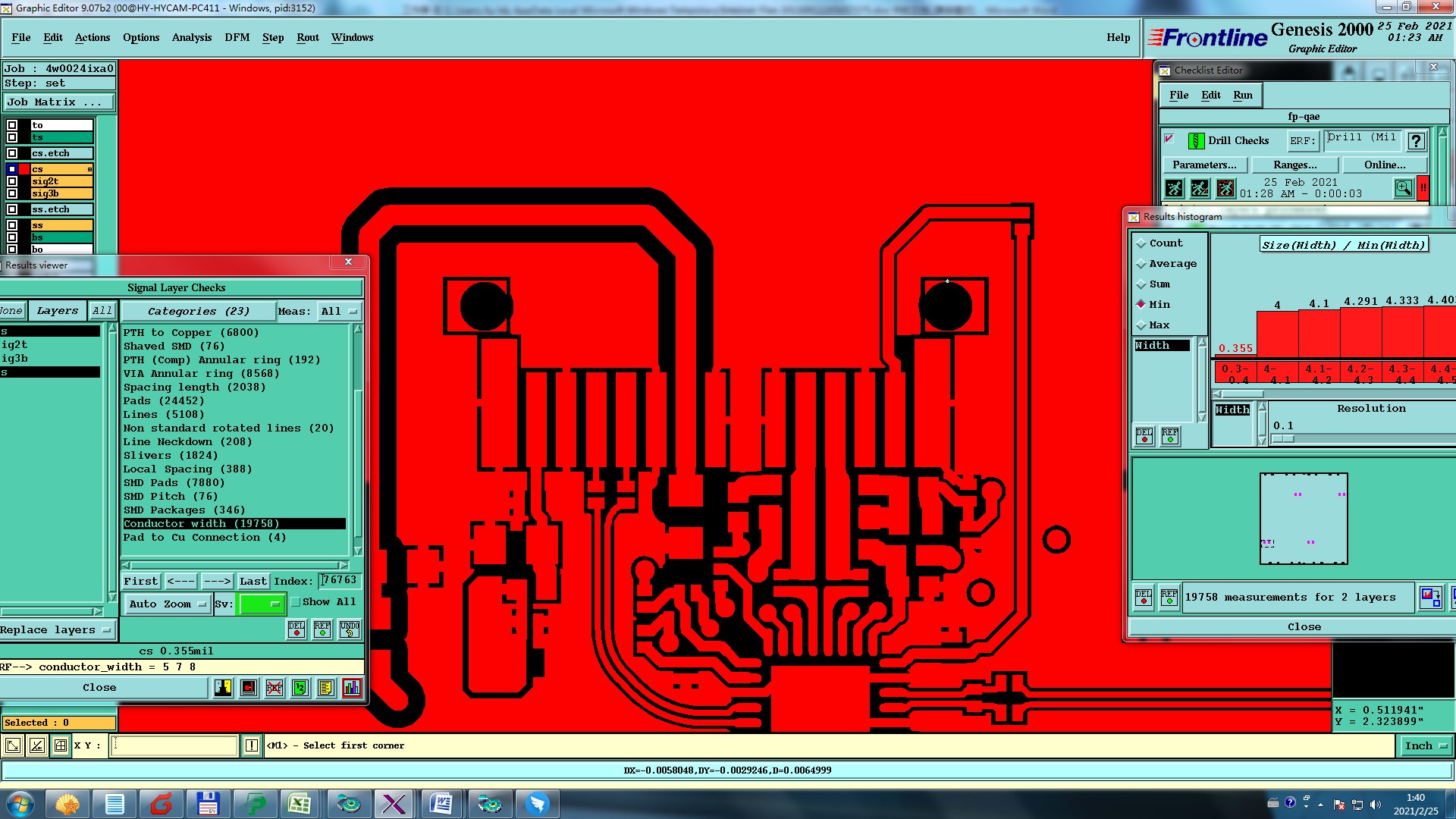Open the DFM menu
The image size is (1456, 819).
coord(237,37)
